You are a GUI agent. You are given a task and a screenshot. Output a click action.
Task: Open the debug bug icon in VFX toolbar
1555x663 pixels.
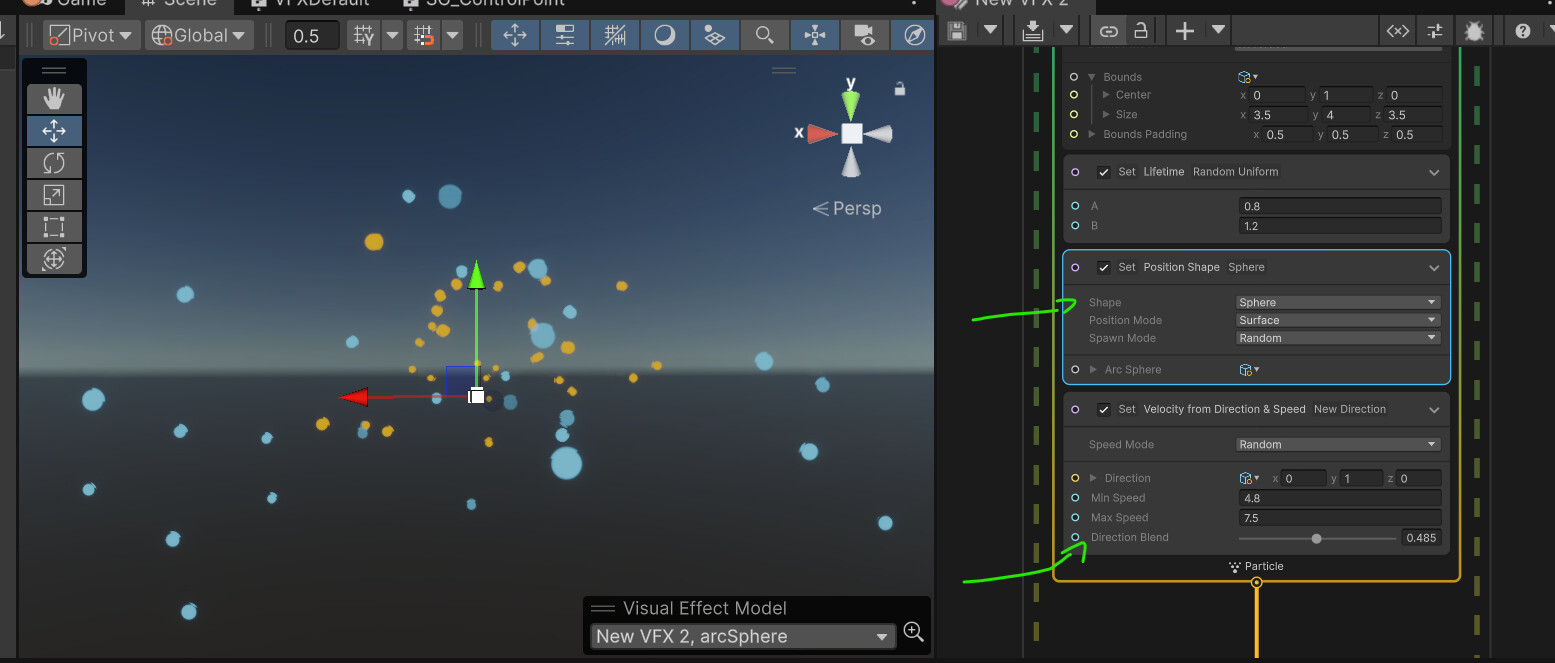tap(1474, 30)
